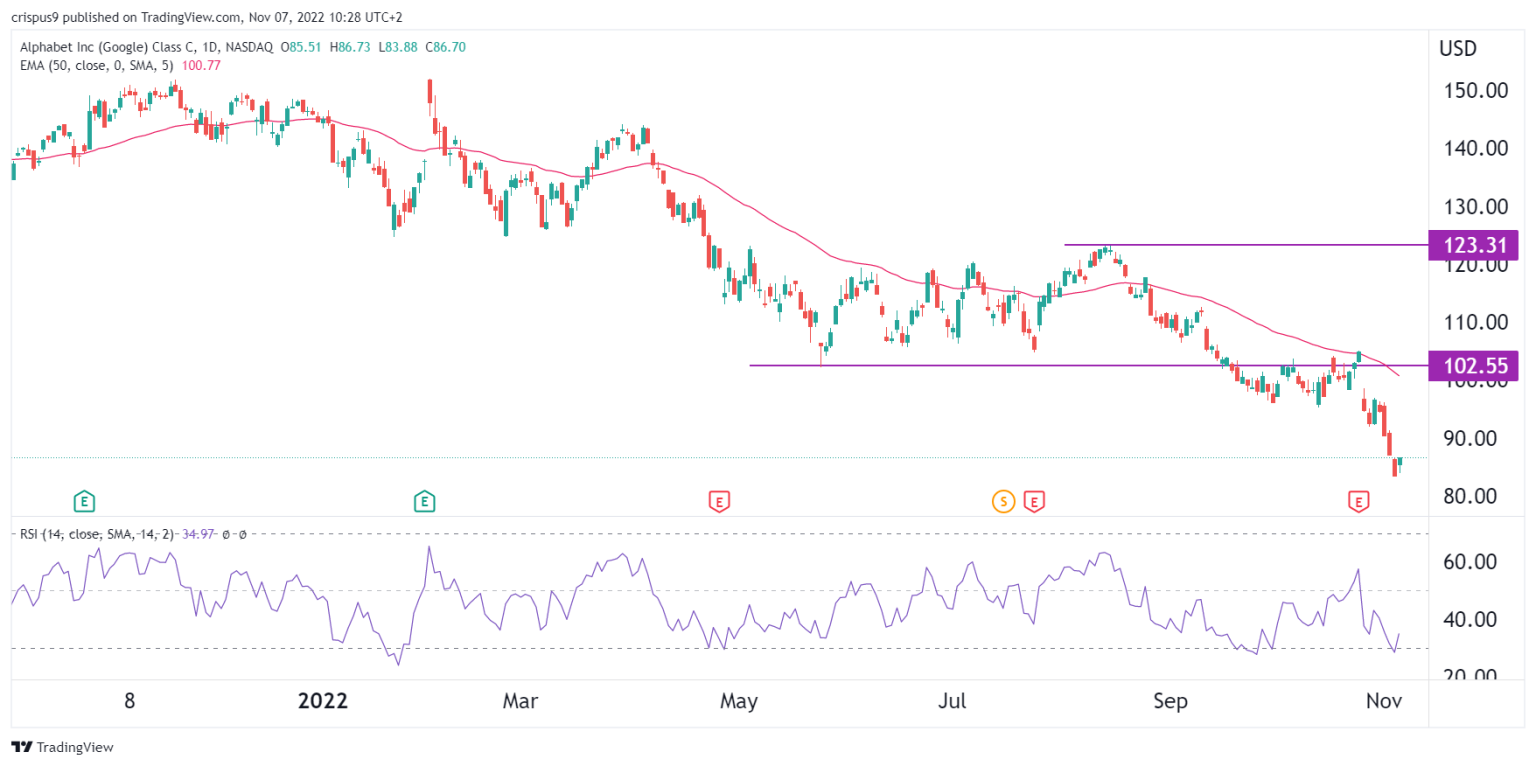This screenshot has height=766, width=1536.
Task: Open the USD currency label at top right
Action: tap(1457, 46)
